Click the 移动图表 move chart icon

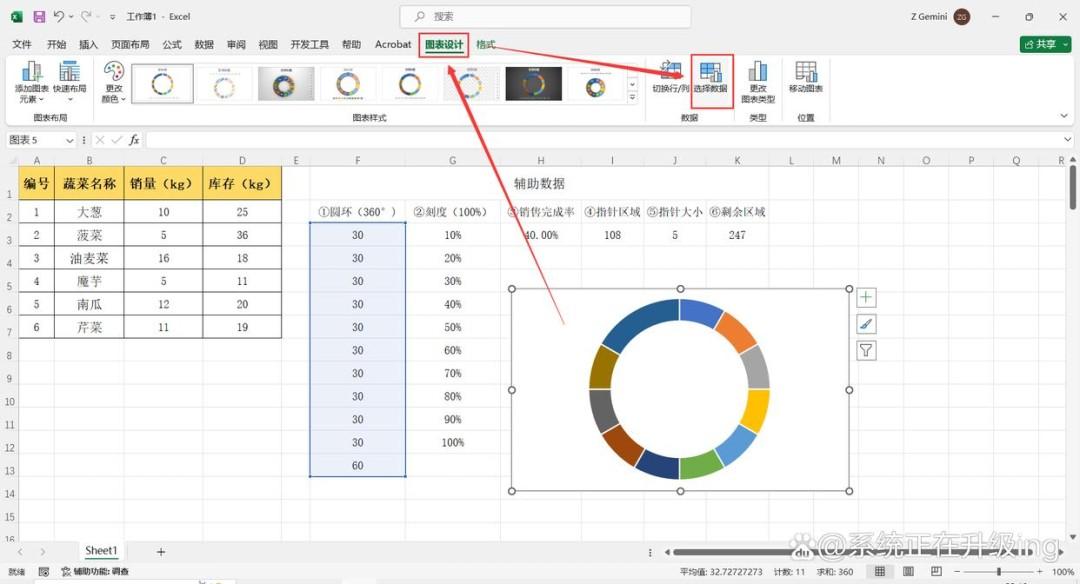[x=805, y=78]
